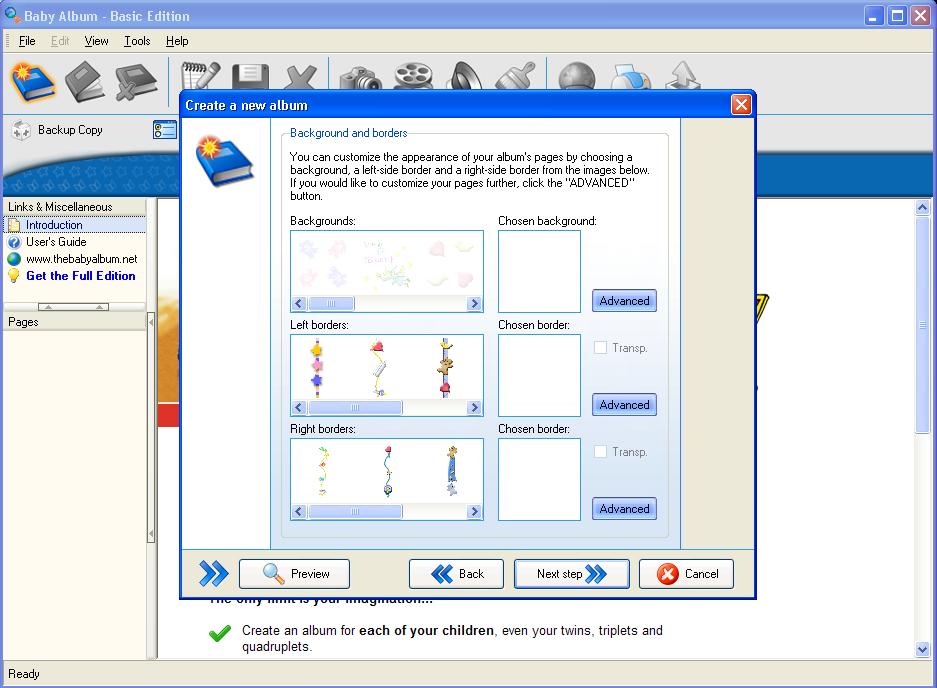Choose the scribble drawing background thumbnail
The width and height of the screenshot is (937, 688).
point(386,262)
